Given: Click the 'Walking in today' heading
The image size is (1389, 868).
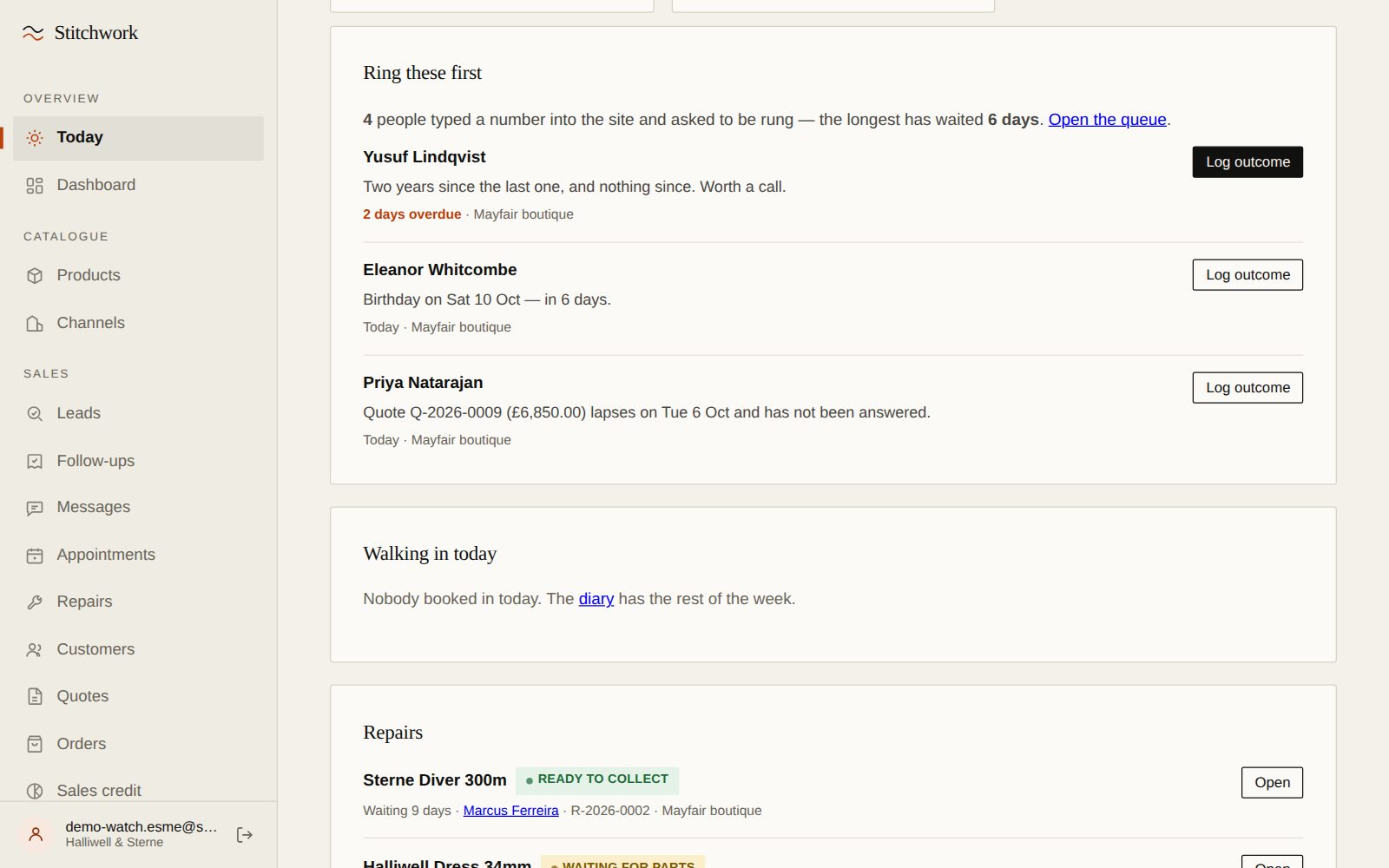Looking at the screenshot, I should point(430,554).
